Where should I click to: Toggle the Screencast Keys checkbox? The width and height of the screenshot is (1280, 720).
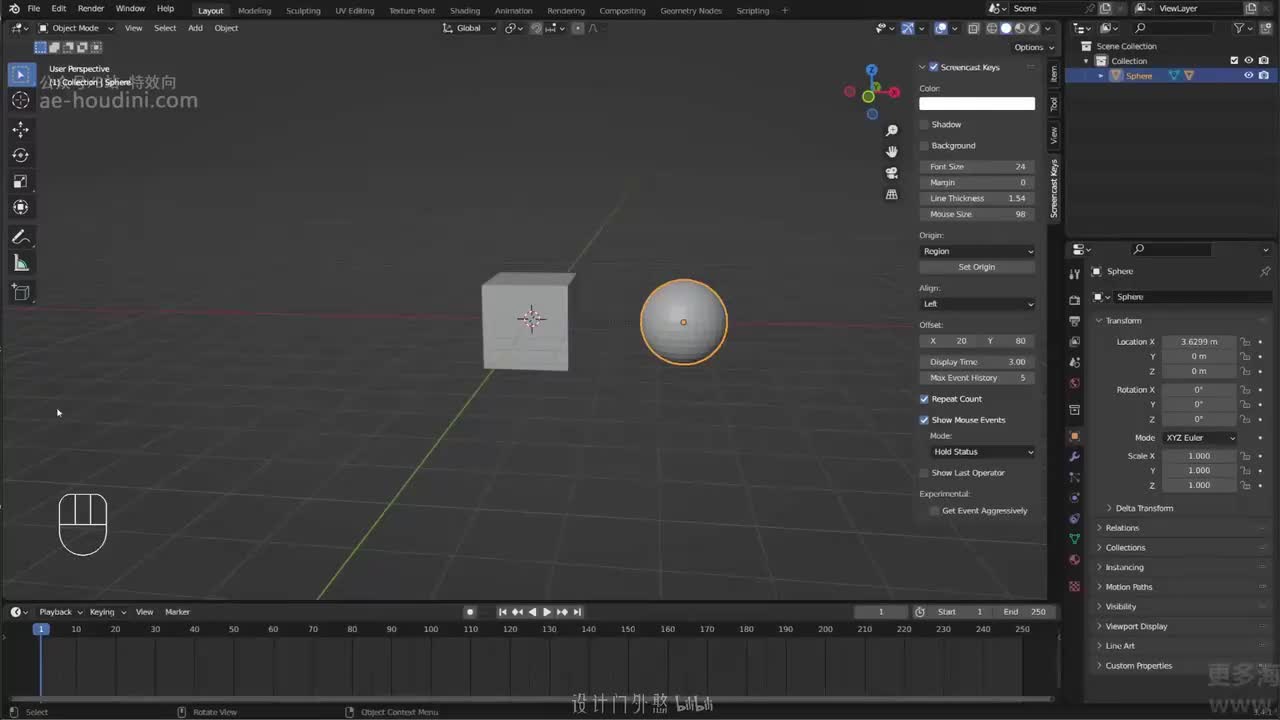click(x=934, y=67)
